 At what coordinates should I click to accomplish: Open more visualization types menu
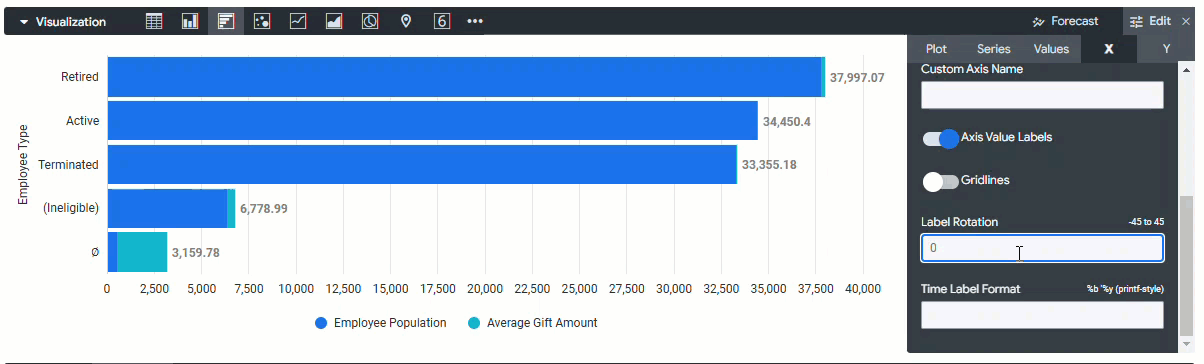[x=475, y=21]
